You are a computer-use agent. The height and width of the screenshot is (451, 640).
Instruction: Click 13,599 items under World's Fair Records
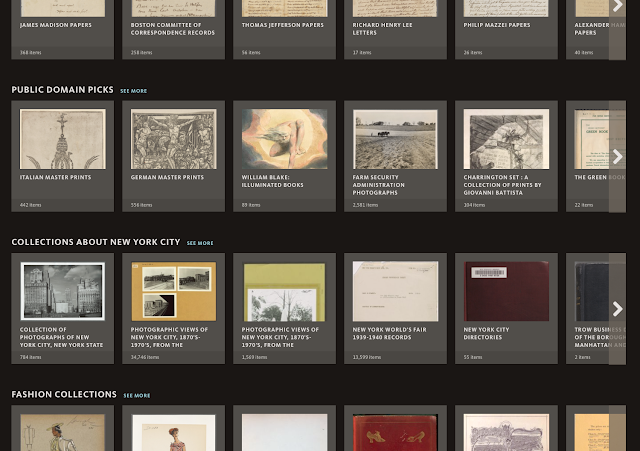tap(367, 357)
